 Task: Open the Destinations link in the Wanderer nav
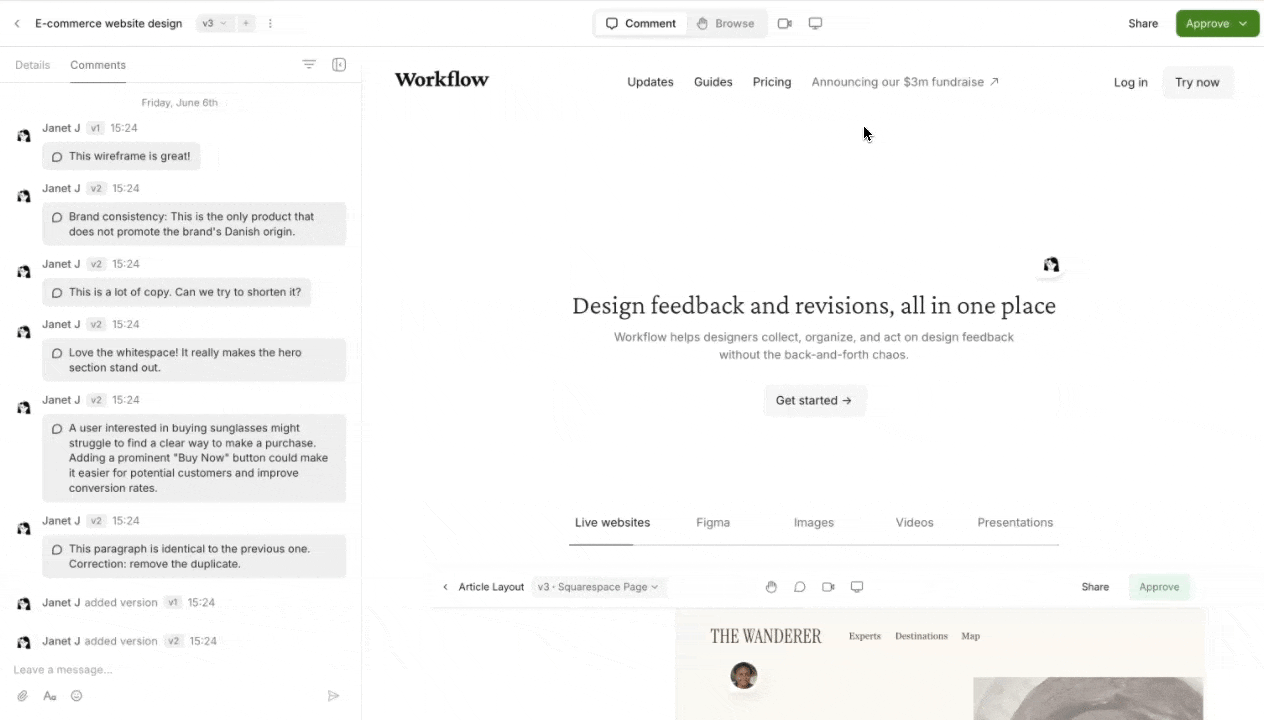(x=921, y=636)
